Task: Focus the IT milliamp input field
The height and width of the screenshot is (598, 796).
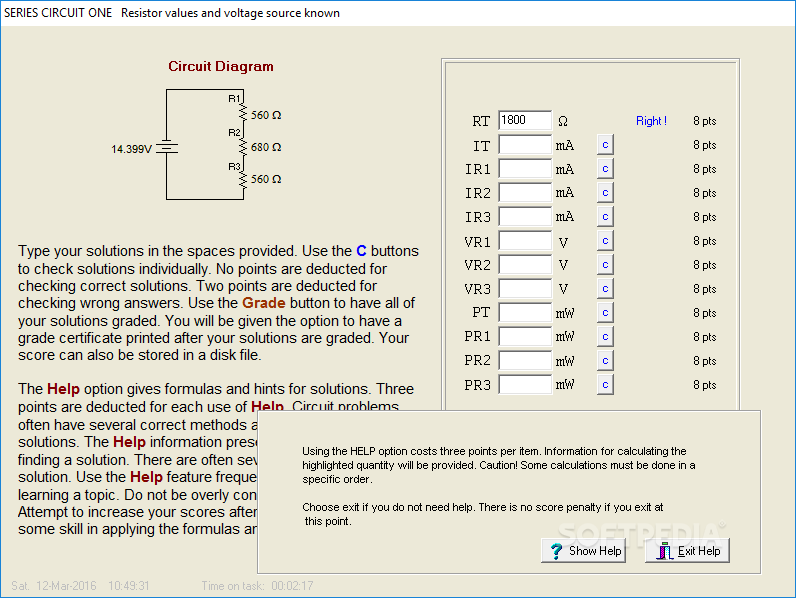Action: pyautogui.click(x=525, y=145)
